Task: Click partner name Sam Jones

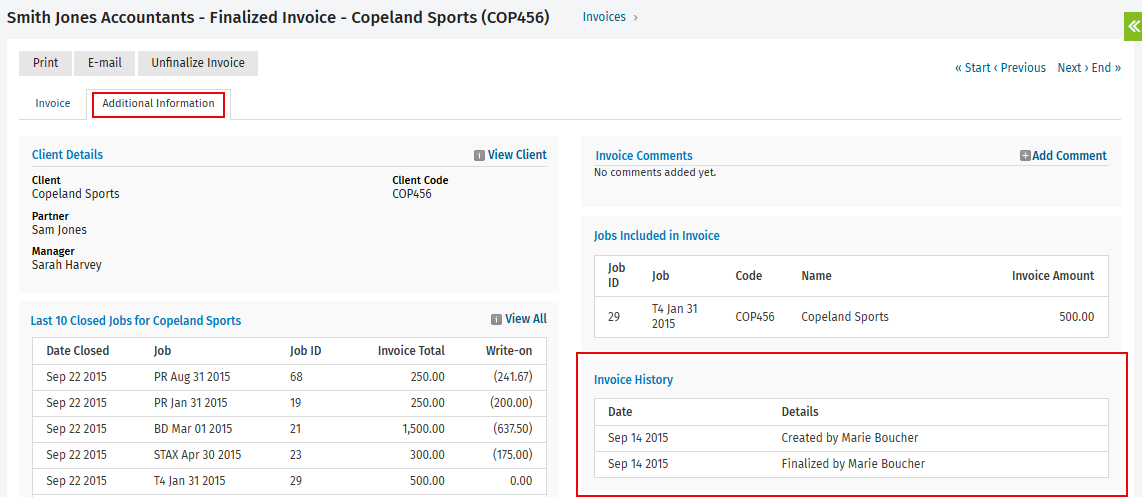Action: pos(59,230)
